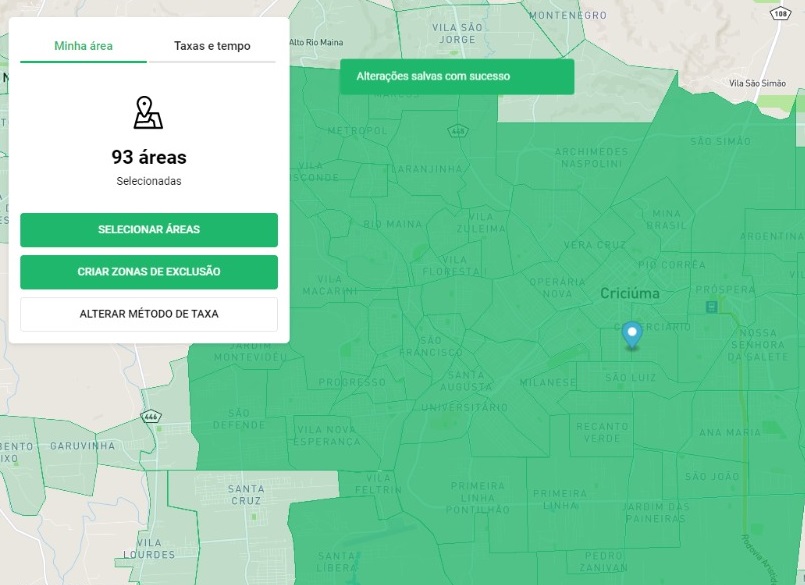
Task: Open the Minha área tab
Action: tap(83, 46)
